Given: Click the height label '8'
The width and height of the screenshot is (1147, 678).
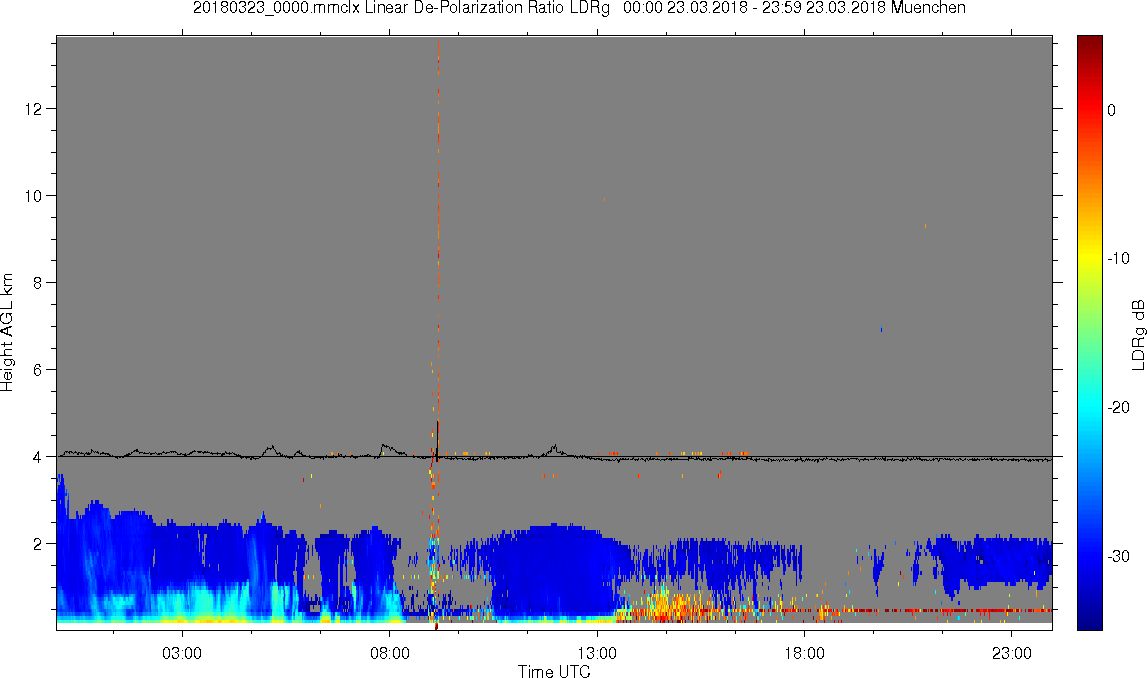Looking at the screenshot, I should click(37, 283).
